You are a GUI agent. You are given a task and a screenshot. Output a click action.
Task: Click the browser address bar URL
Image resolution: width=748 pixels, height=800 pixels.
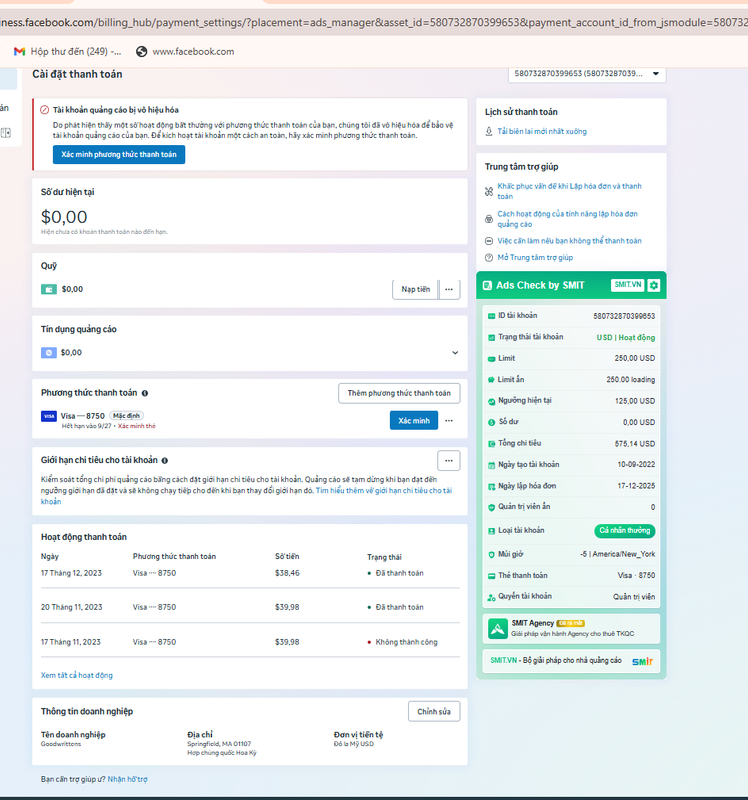pos(374,22)
